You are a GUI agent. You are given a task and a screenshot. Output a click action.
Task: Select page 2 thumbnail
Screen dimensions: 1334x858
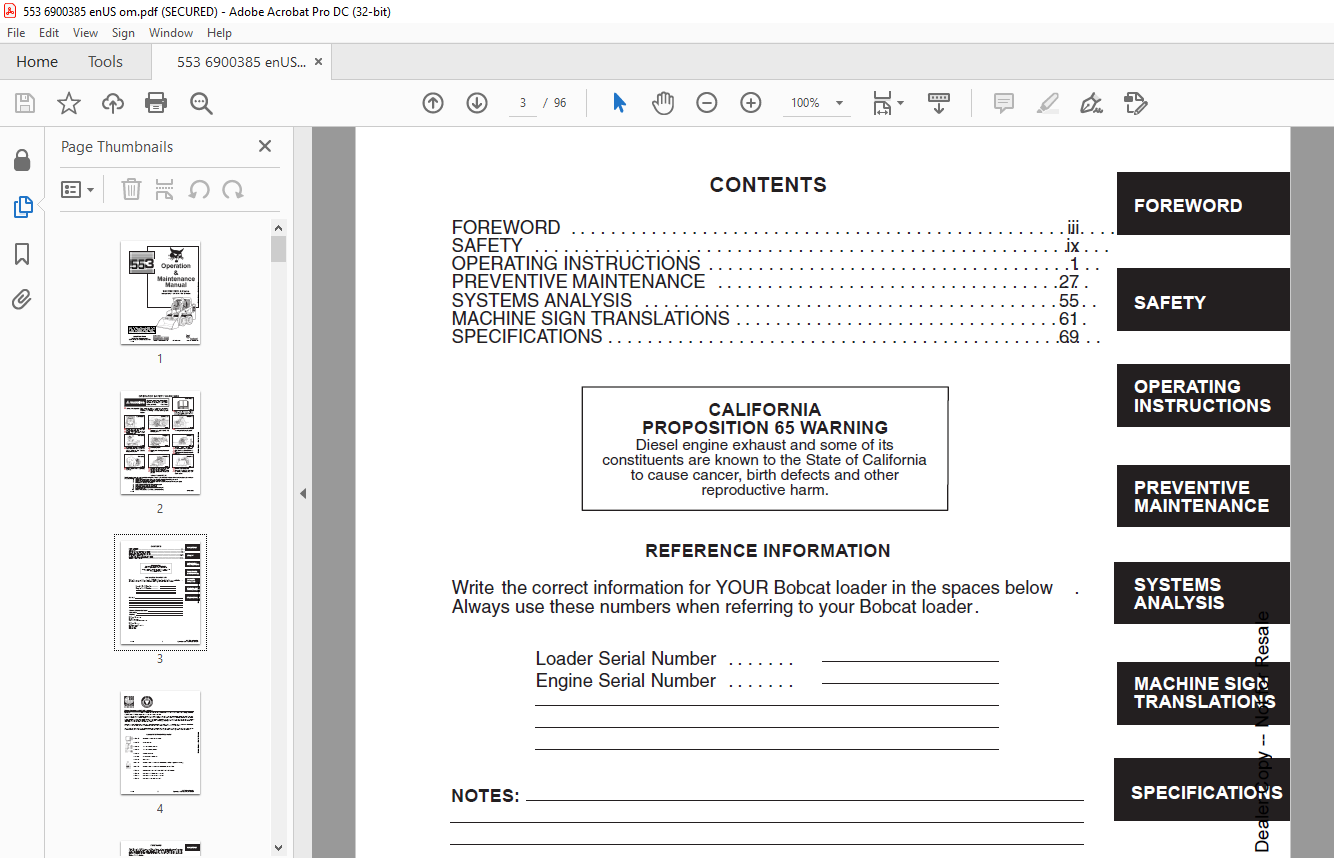(x=160, y=442)
